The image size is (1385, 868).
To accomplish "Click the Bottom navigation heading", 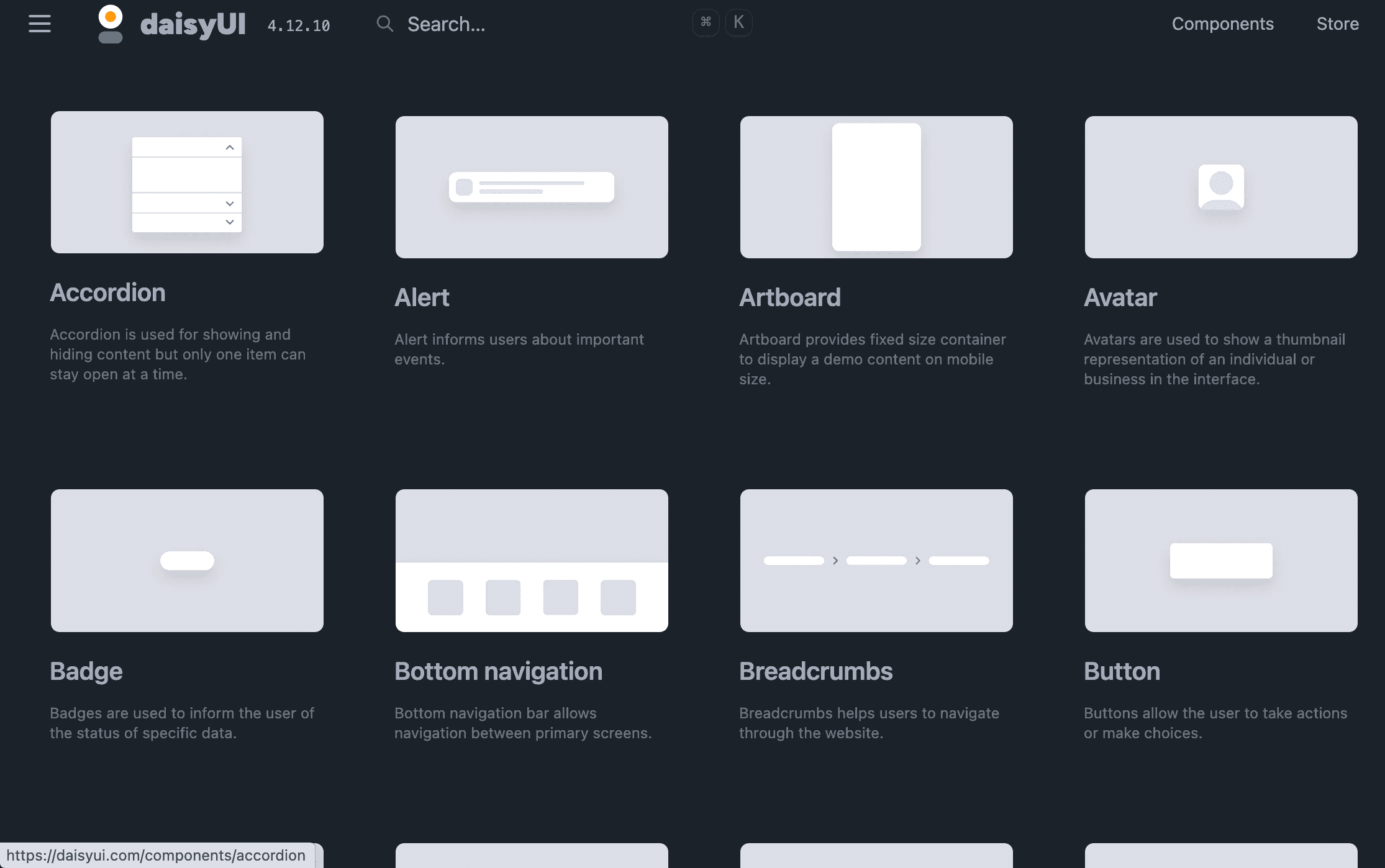I will pos(499,672).
